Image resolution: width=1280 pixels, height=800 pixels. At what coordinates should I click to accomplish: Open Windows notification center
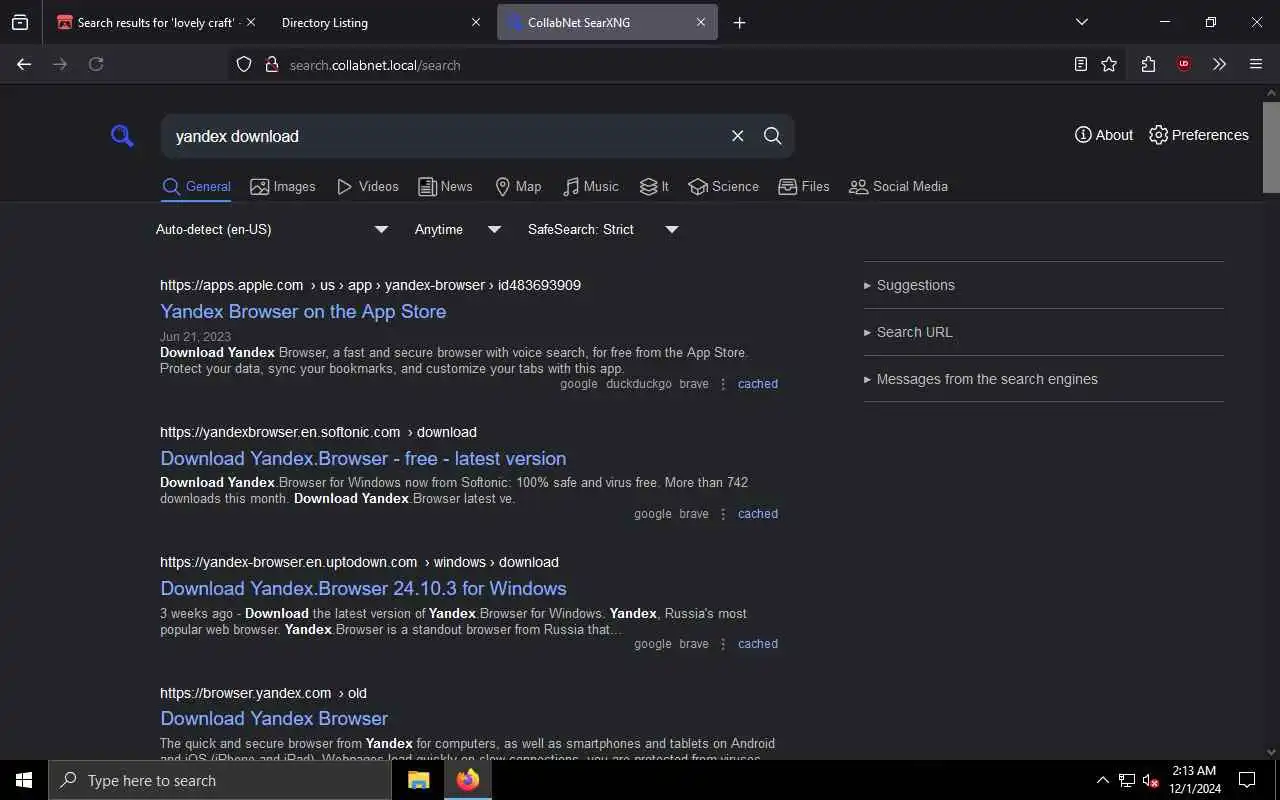(1247, 780)
